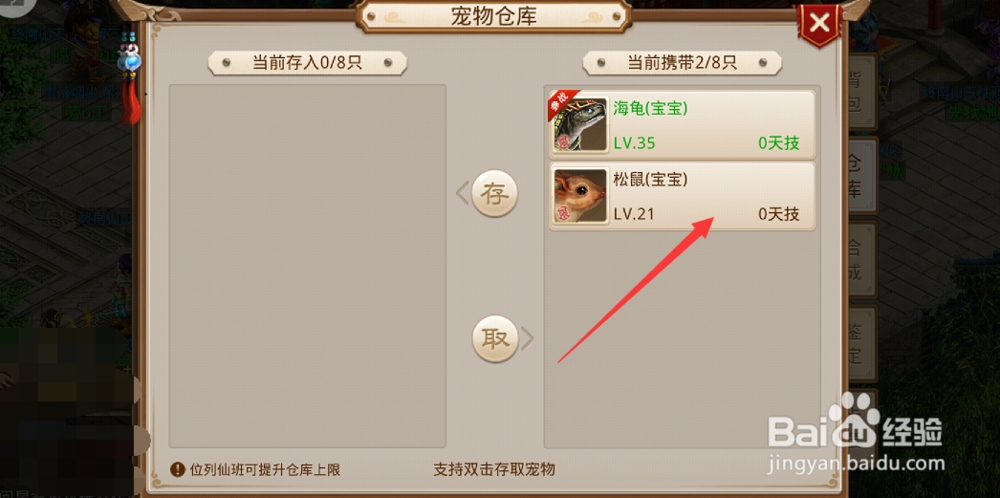This screenshot has height=498, width=1000.
Task: Select the 松鼠(宝宝) LV.21 entry row
Action: click(682, 196)
